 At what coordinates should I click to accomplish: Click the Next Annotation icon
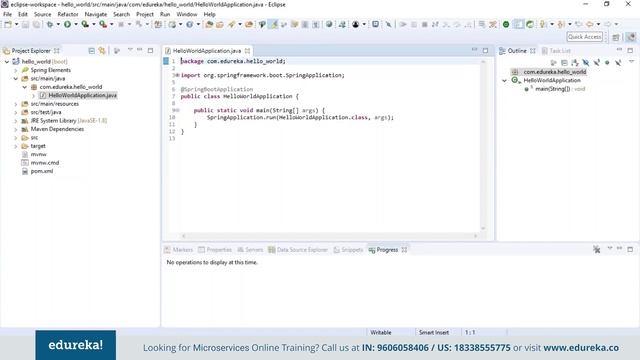pyautogui.click(x=543, y=24)
